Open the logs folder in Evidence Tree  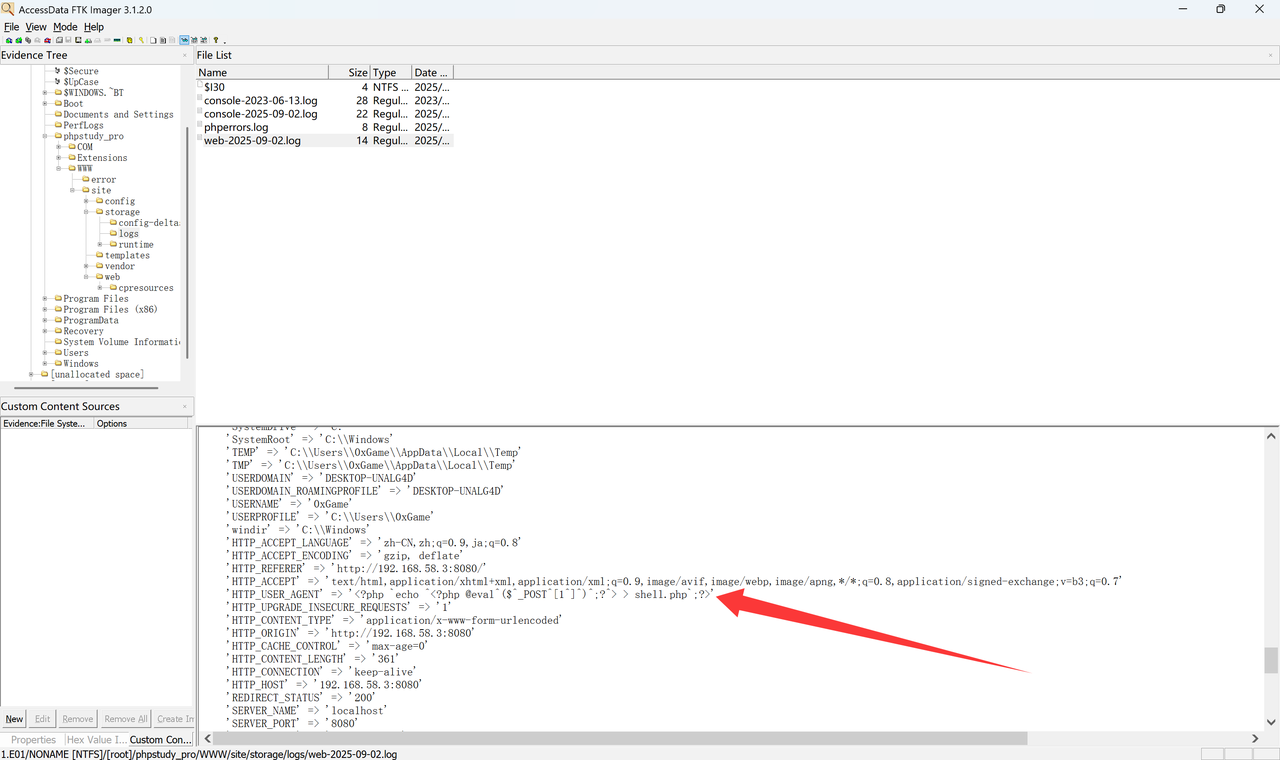tap(128, 234)
